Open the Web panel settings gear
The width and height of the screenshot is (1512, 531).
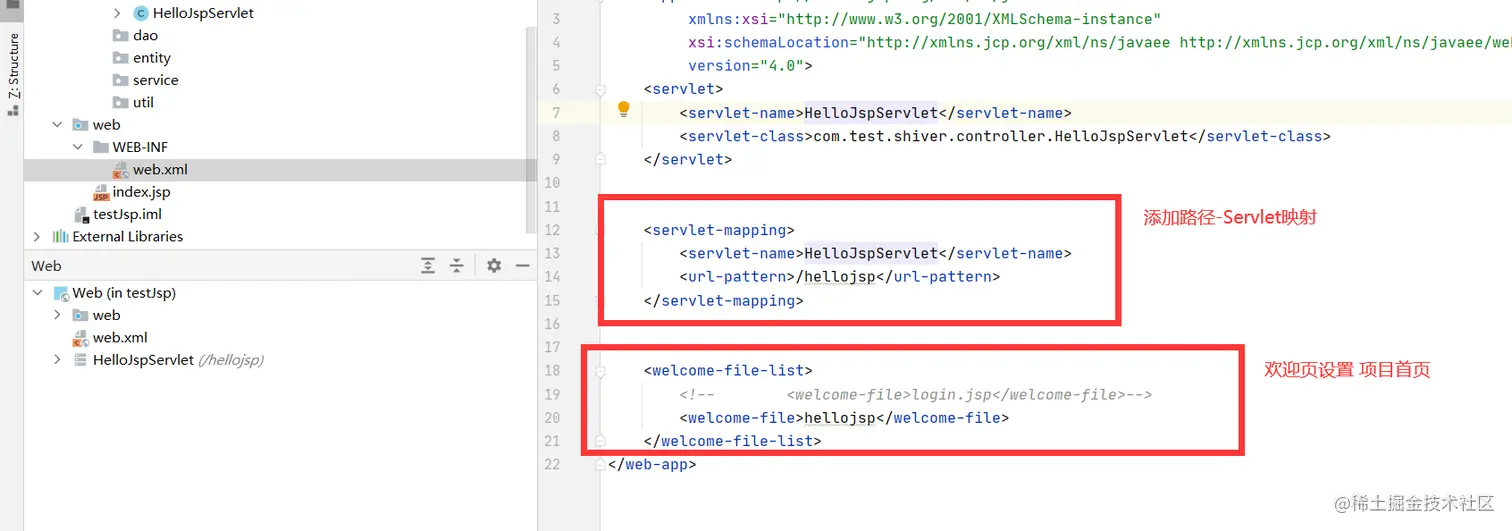[x=494, y=266]
